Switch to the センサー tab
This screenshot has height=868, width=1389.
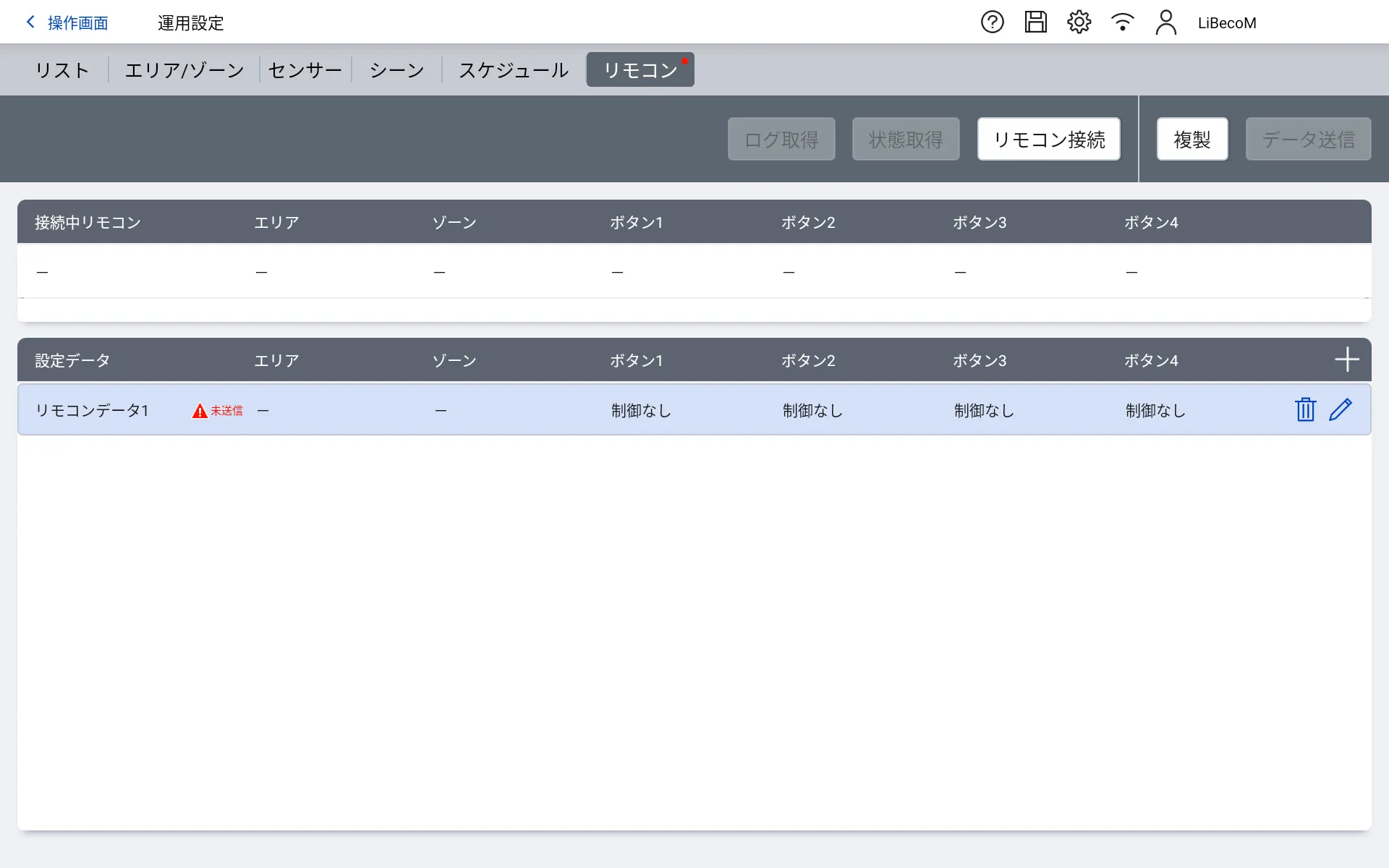[x=305, y=70]
